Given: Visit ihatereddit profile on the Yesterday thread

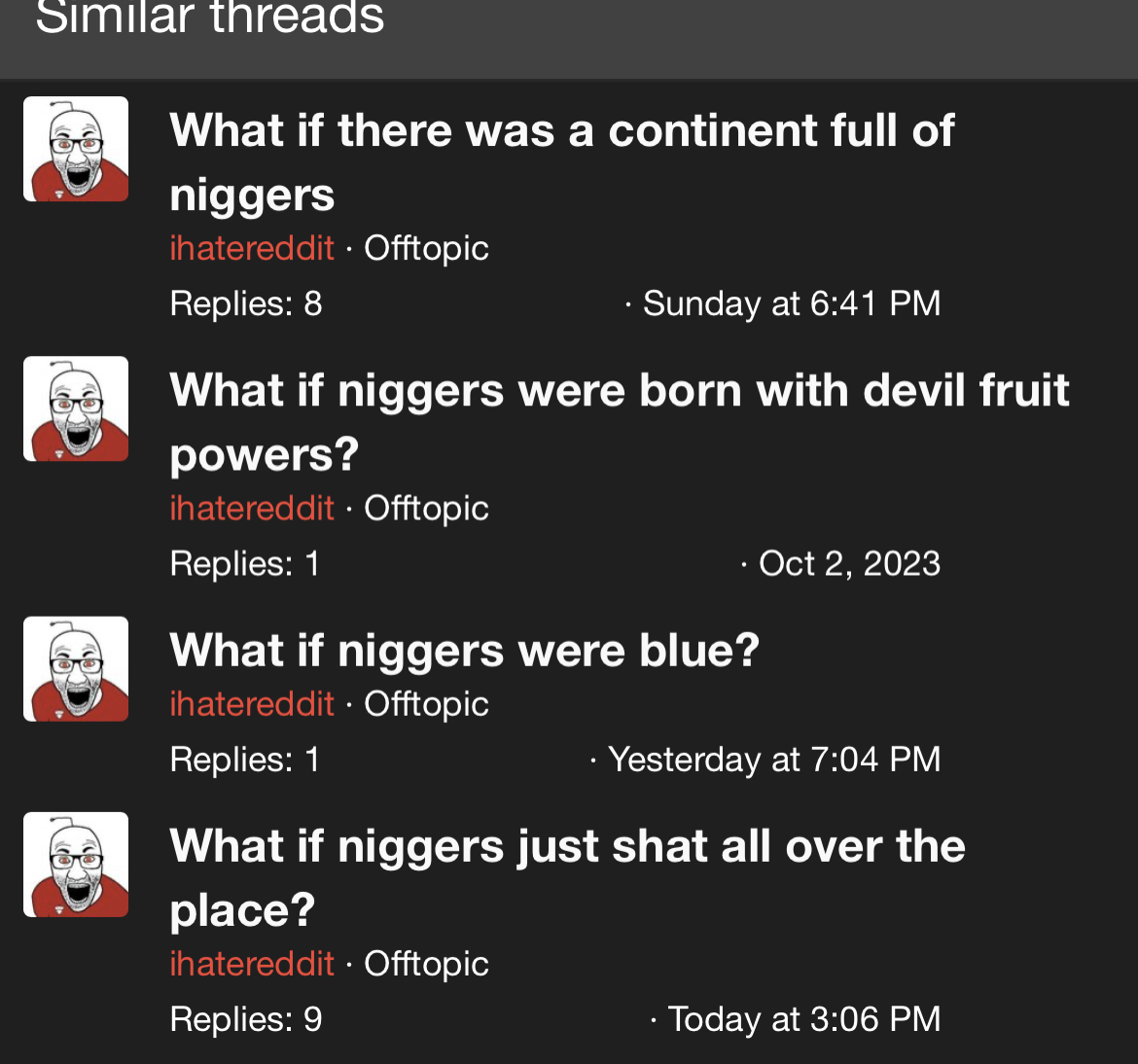Looking at the screenshot, I should (252, 704).
